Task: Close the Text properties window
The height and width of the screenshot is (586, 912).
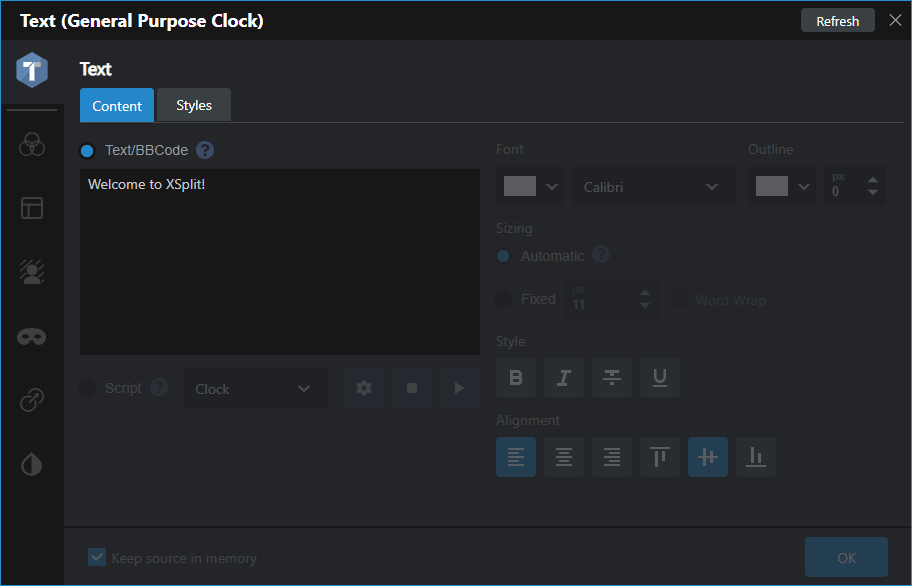Action: (x=895, y=20)
